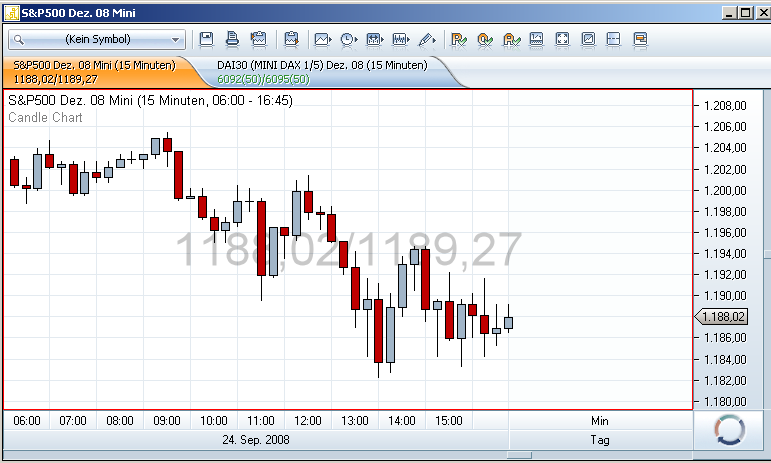The height and width of the screenshot is (463, 771).
Task: Click the 1.208,00 price axis label
Action: click(725, 106)
